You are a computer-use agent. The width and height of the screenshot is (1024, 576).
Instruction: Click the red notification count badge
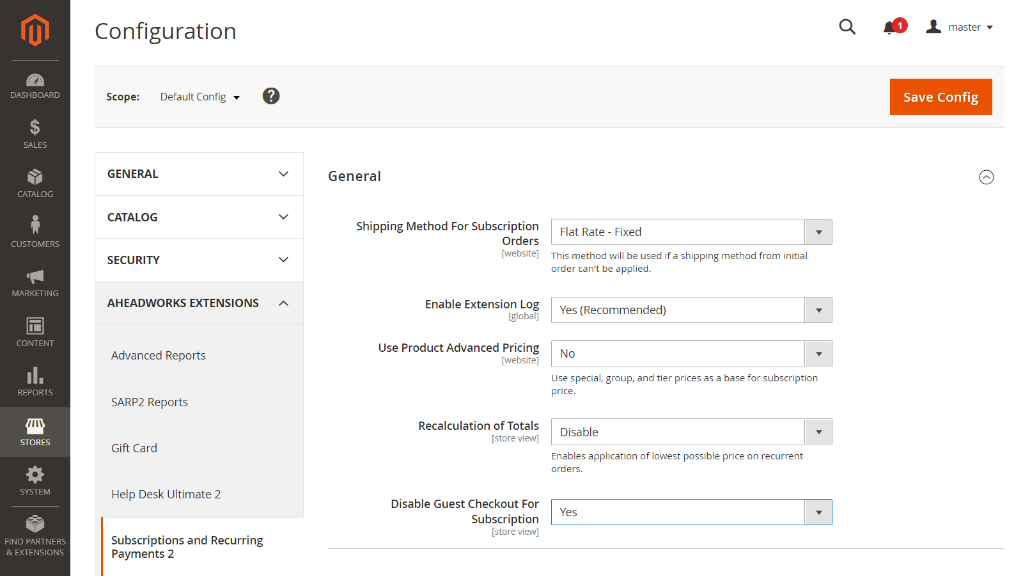pyautogui.click(x=900, y=25)
